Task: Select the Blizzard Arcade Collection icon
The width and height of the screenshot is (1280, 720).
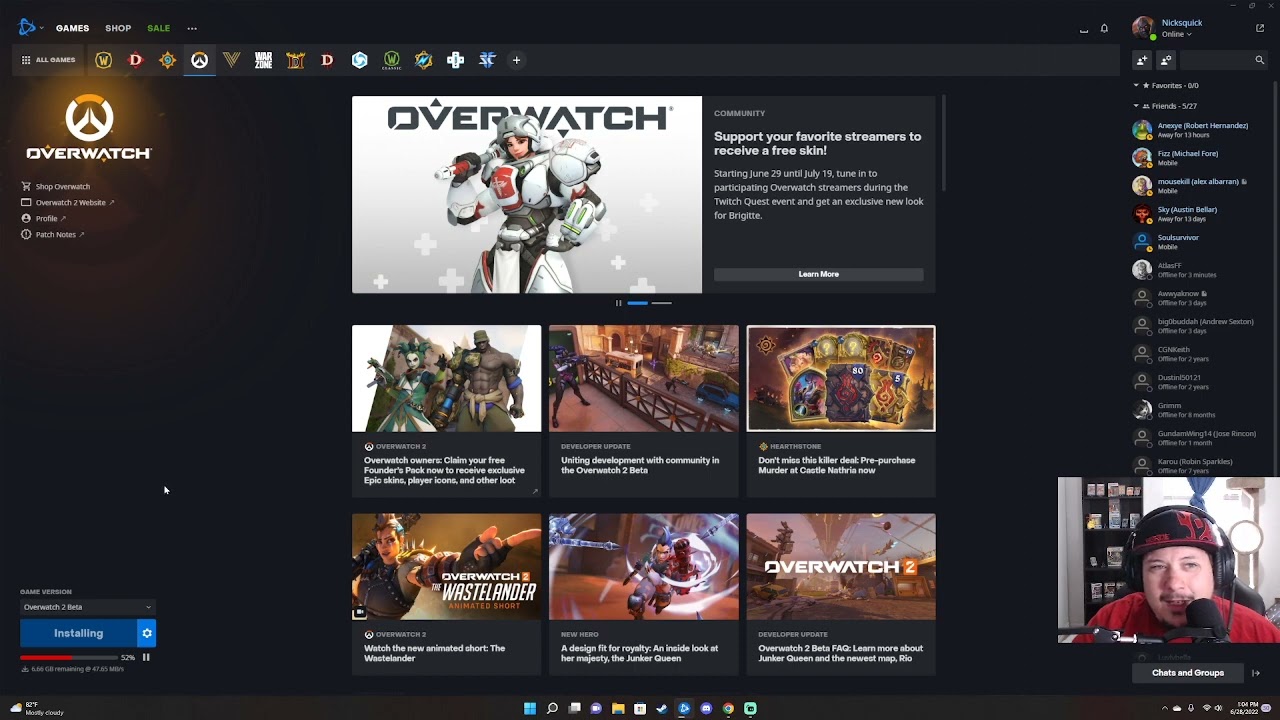Action: 455,60
